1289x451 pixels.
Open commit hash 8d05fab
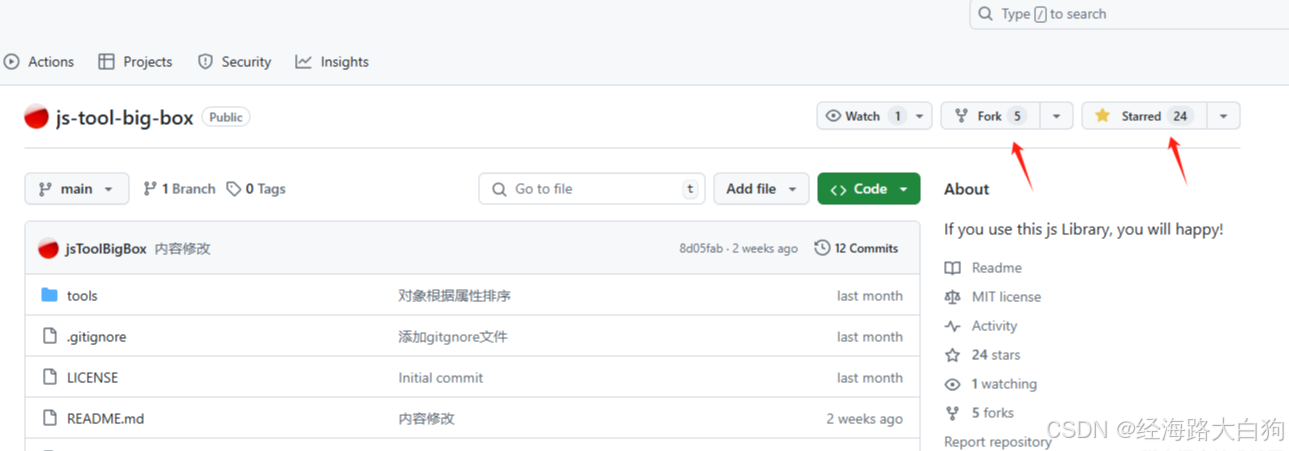pyautogui.click(x=701, y=248)
